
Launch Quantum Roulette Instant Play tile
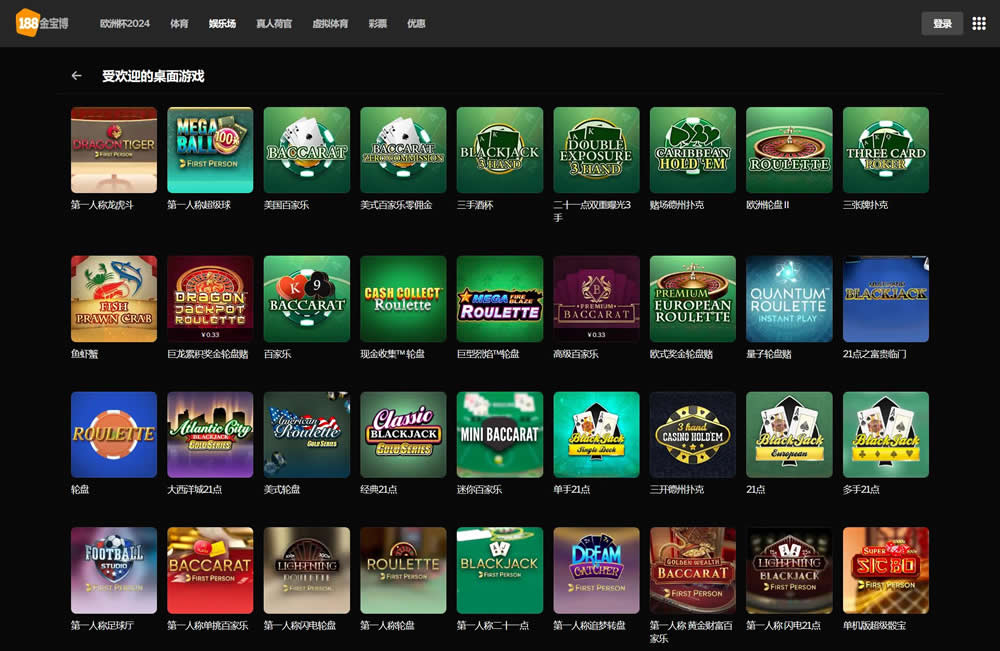pos(790,299)
